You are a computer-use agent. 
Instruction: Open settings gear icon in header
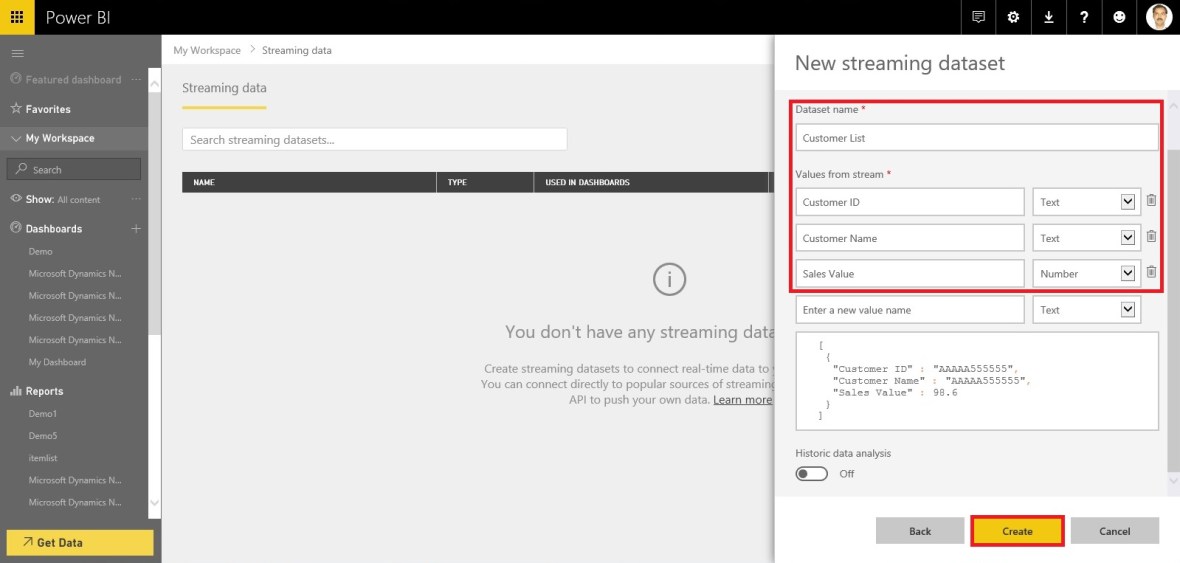tap(1013, 17)
